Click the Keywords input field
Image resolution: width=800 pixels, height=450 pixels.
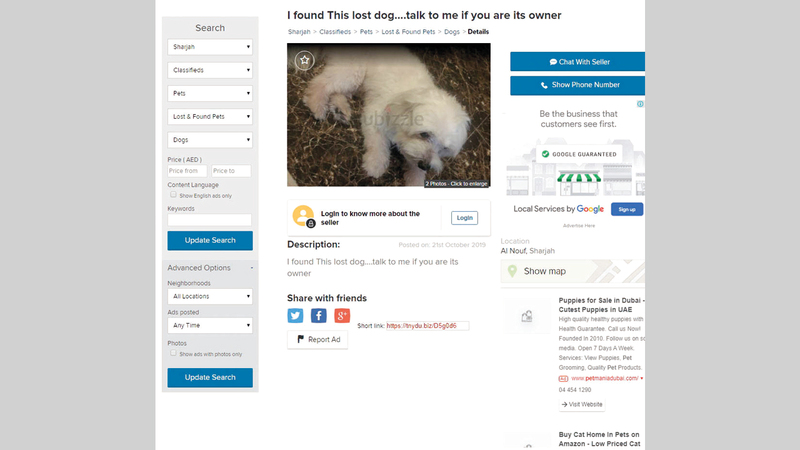[210, 220]
